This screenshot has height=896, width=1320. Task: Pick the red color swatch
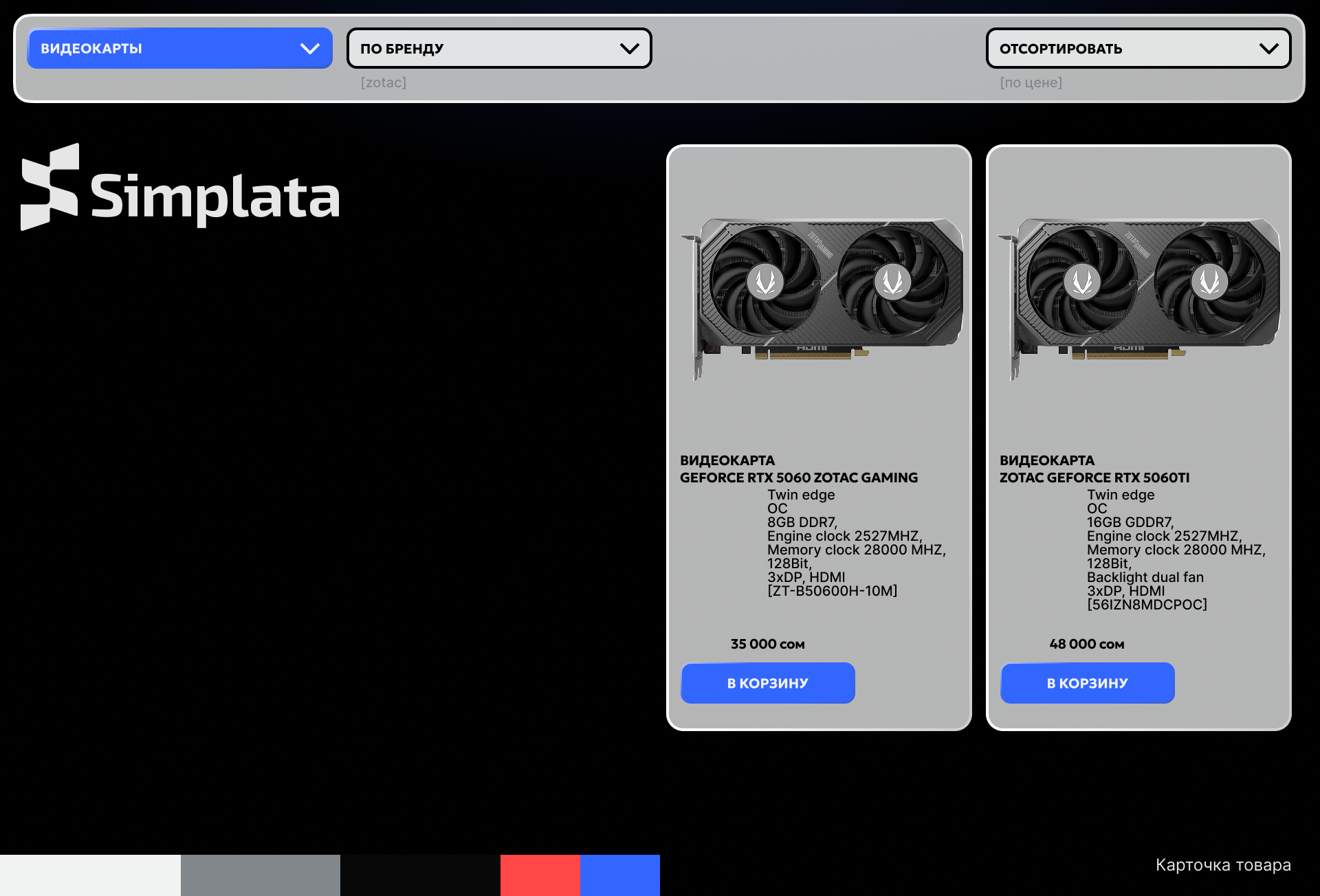[x=540, y=875]
